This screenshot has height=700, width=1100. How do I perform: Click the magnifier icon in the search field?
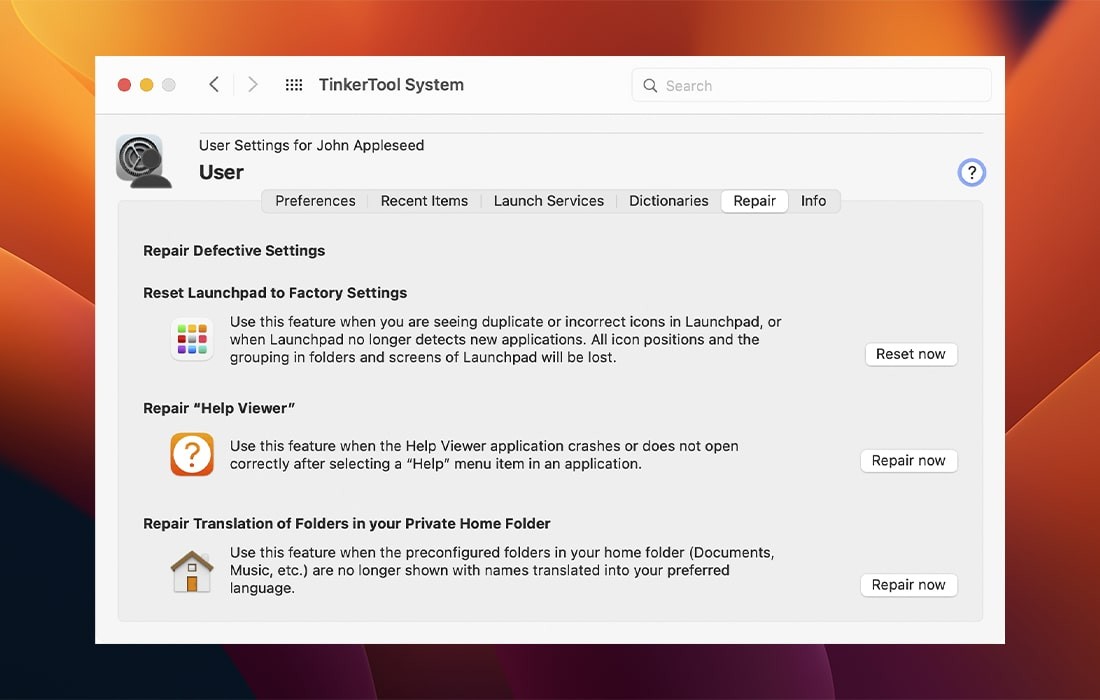[651, 86]
